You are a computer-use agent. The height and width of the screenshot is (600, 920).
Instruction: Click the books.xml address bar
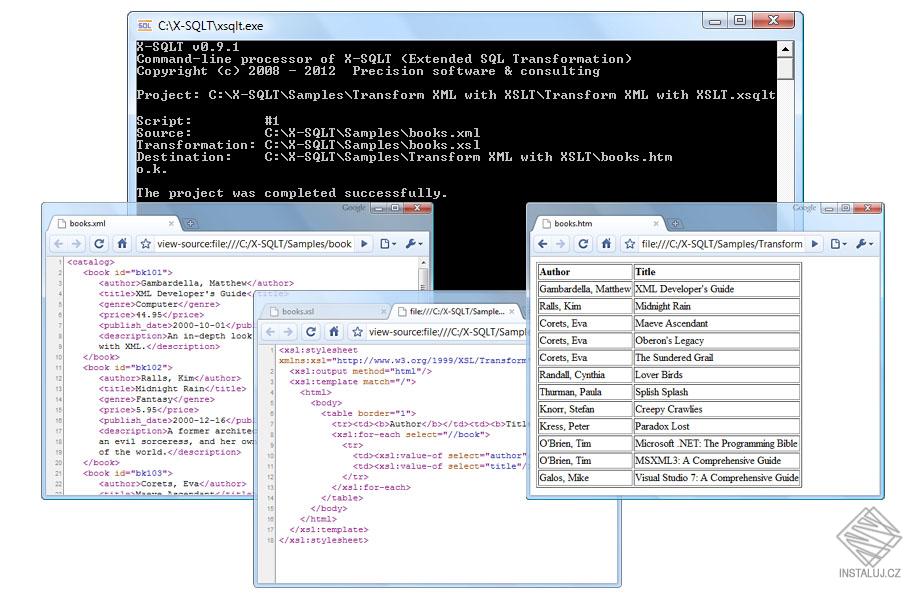[254, 244]
